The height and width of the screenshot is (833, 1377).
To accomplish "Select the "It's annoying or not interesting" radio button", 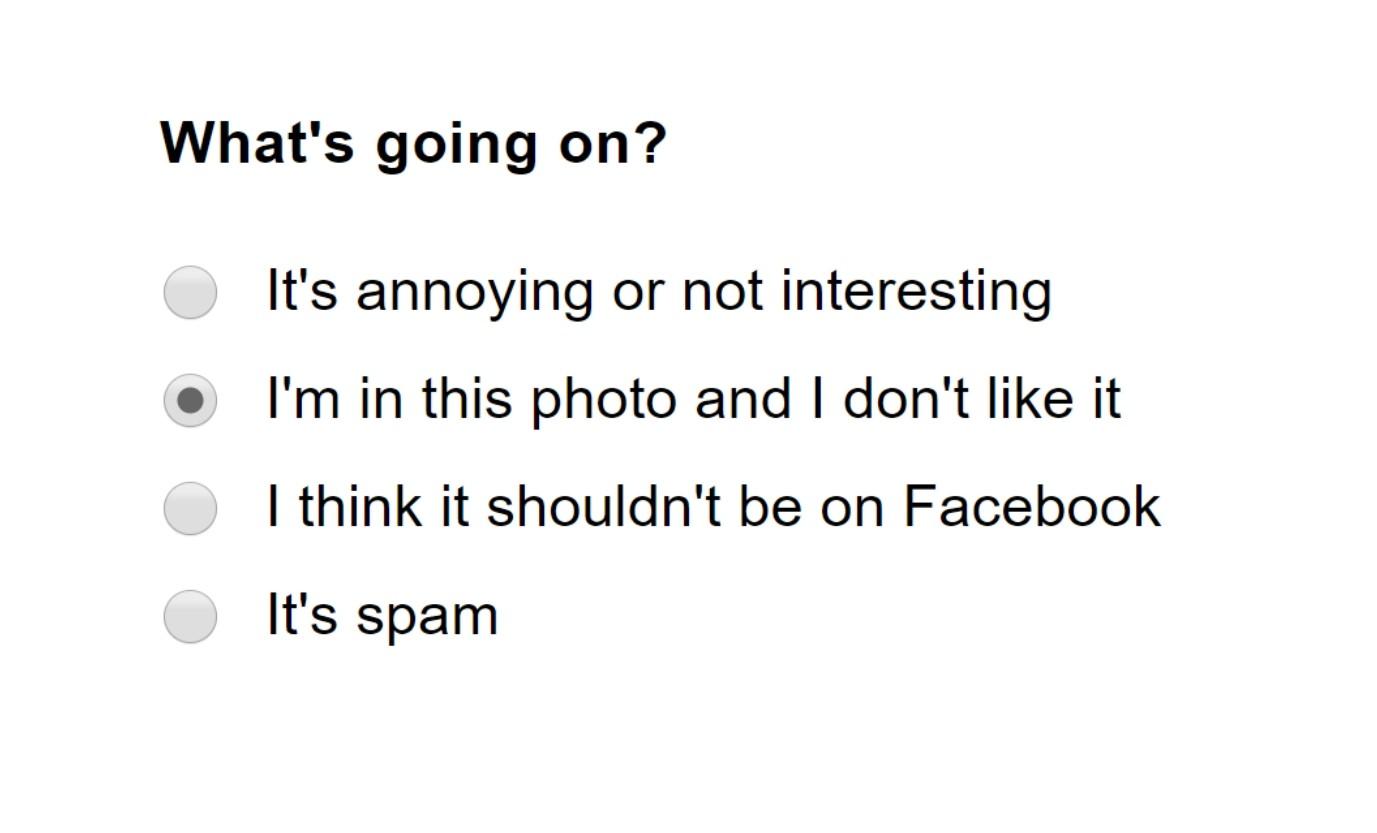I will click(190, 292).
